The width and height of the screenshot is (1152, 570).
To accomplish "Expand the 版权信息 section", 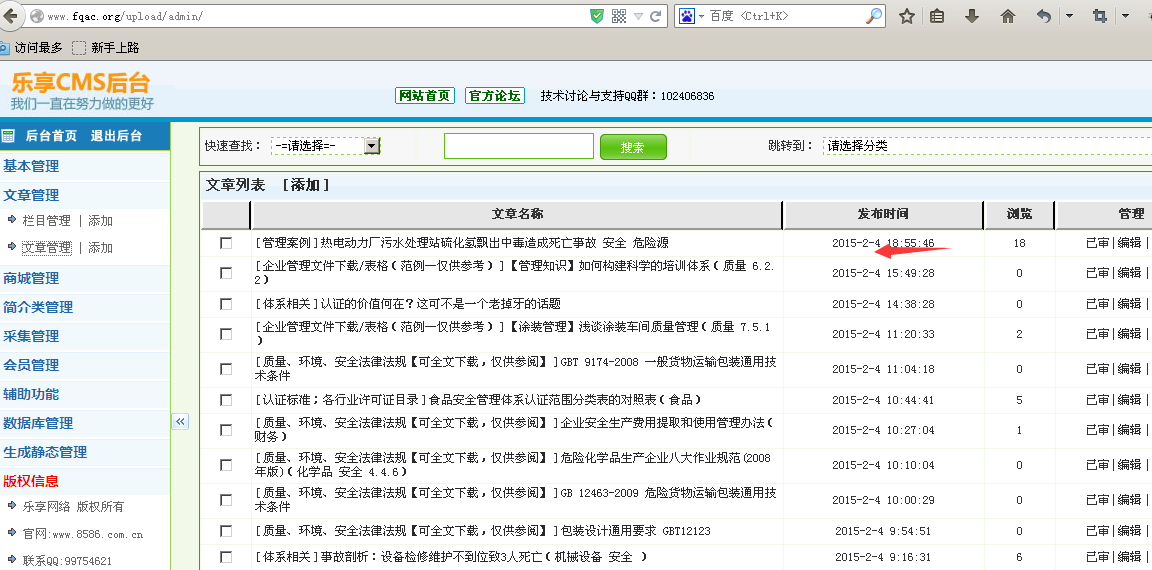I will point(31,481).
